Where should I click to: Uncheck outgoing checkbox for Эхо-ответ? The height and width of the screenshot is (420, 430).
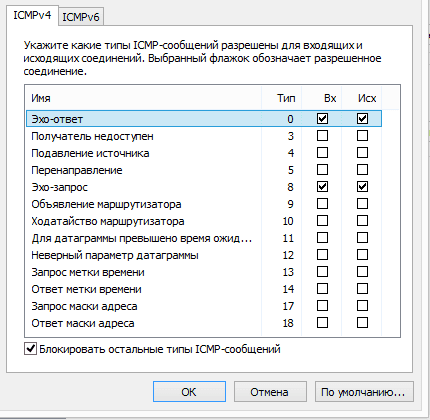tap(362, 119)
